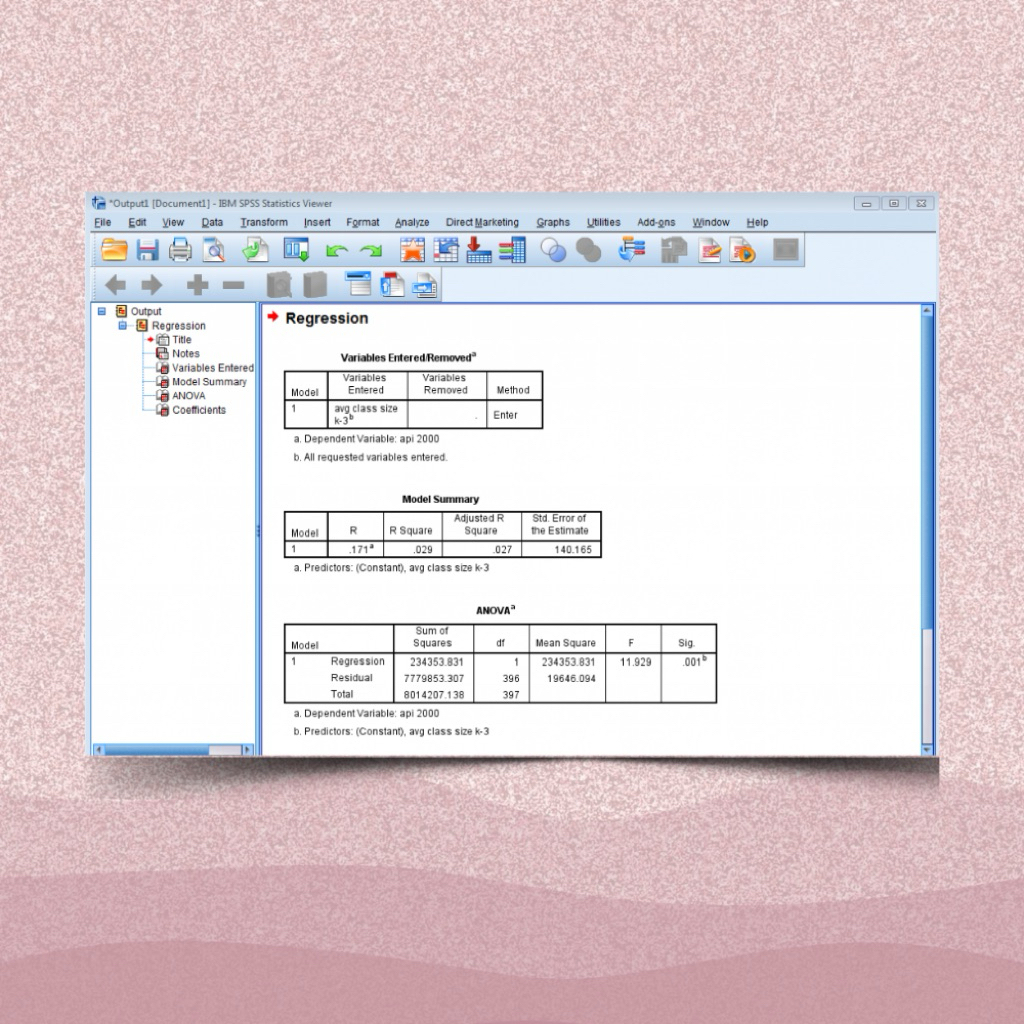This screenshot has height=1024, width=1024.
Task: Click the Regression heading in output pane
Action: [327, 318]
